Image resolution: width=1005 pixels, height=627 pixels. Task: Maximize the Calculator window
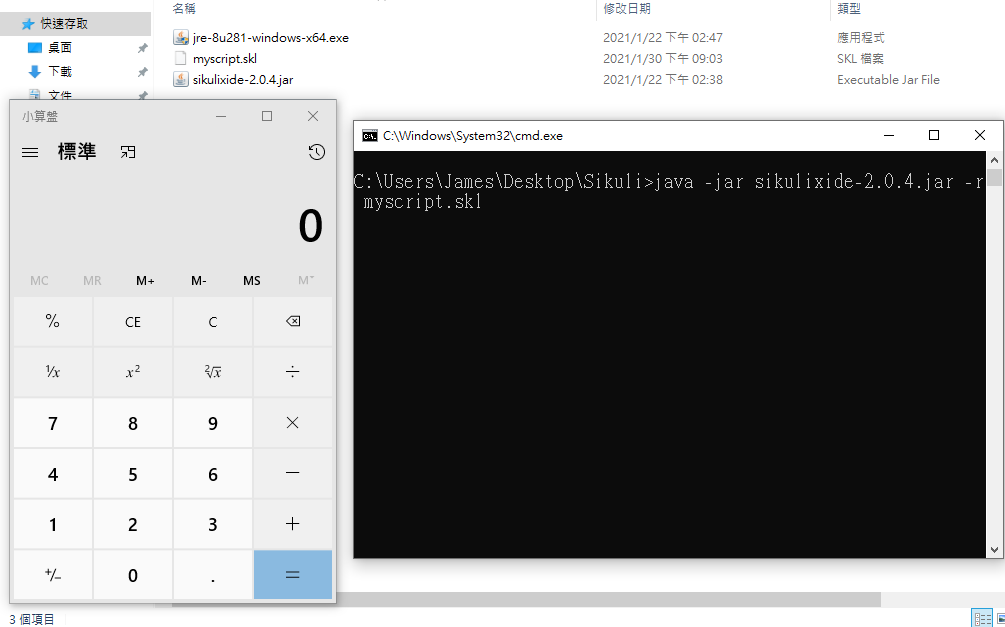tap(267, 116)
